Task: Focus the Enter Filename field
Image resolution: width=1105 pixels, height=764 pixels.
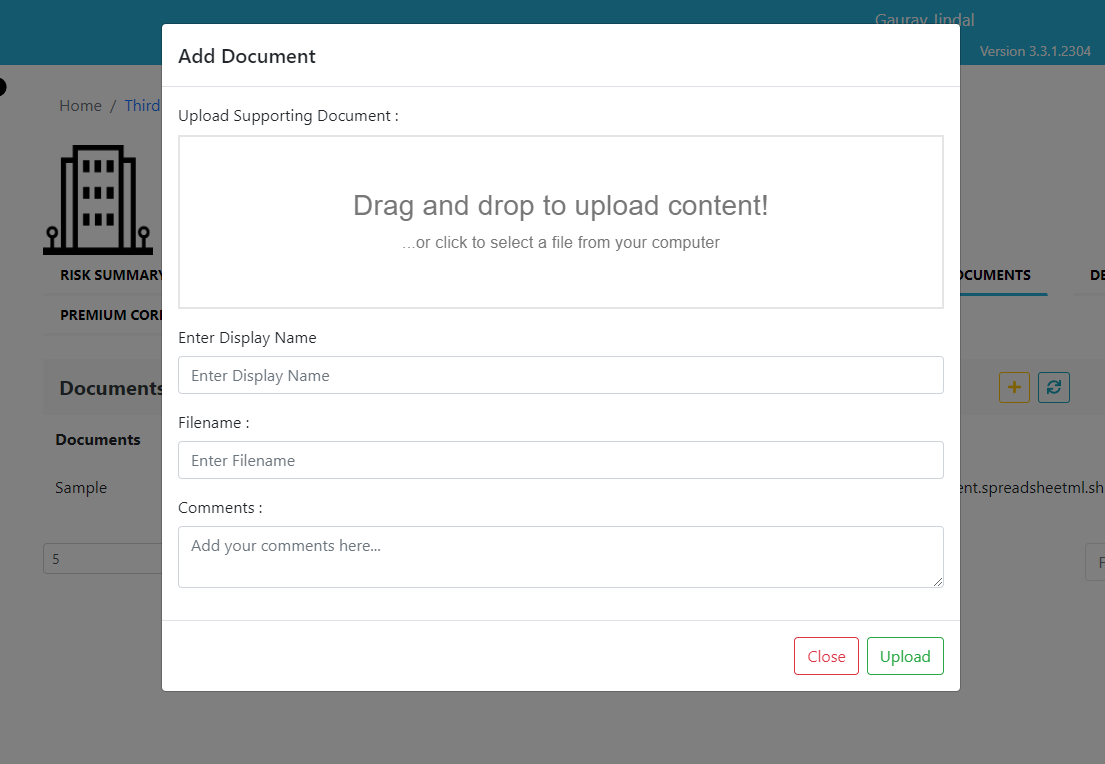Action: (x=560, y=460)
